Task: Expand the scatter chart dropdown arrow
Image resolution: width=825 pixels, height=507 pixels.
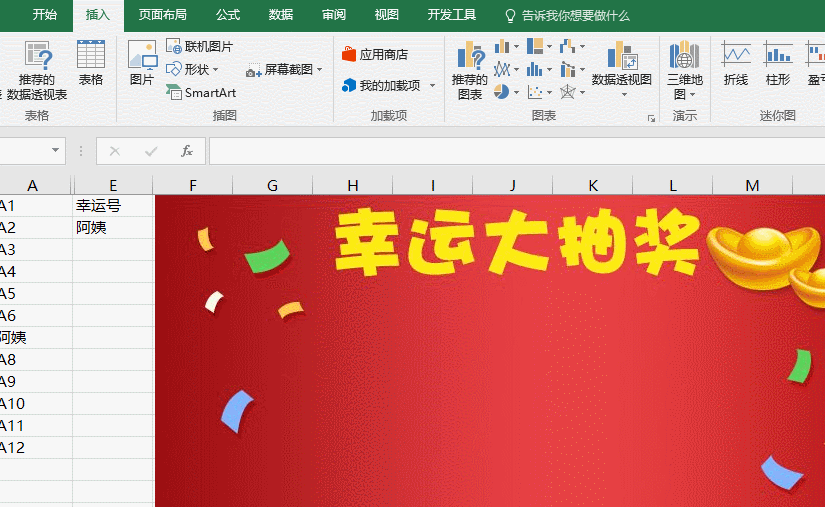Action: tap(549, 93)
